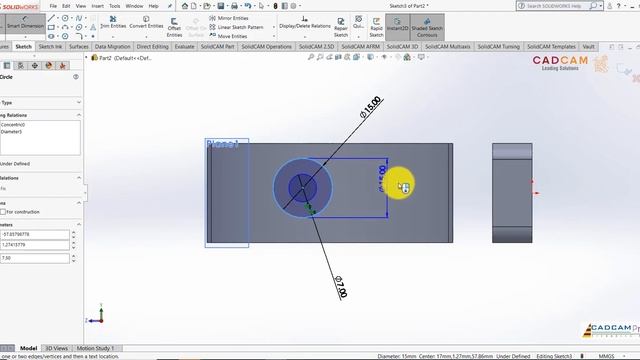
Task: Select the Smart Dimension tool
Action: tap(25, 23)
